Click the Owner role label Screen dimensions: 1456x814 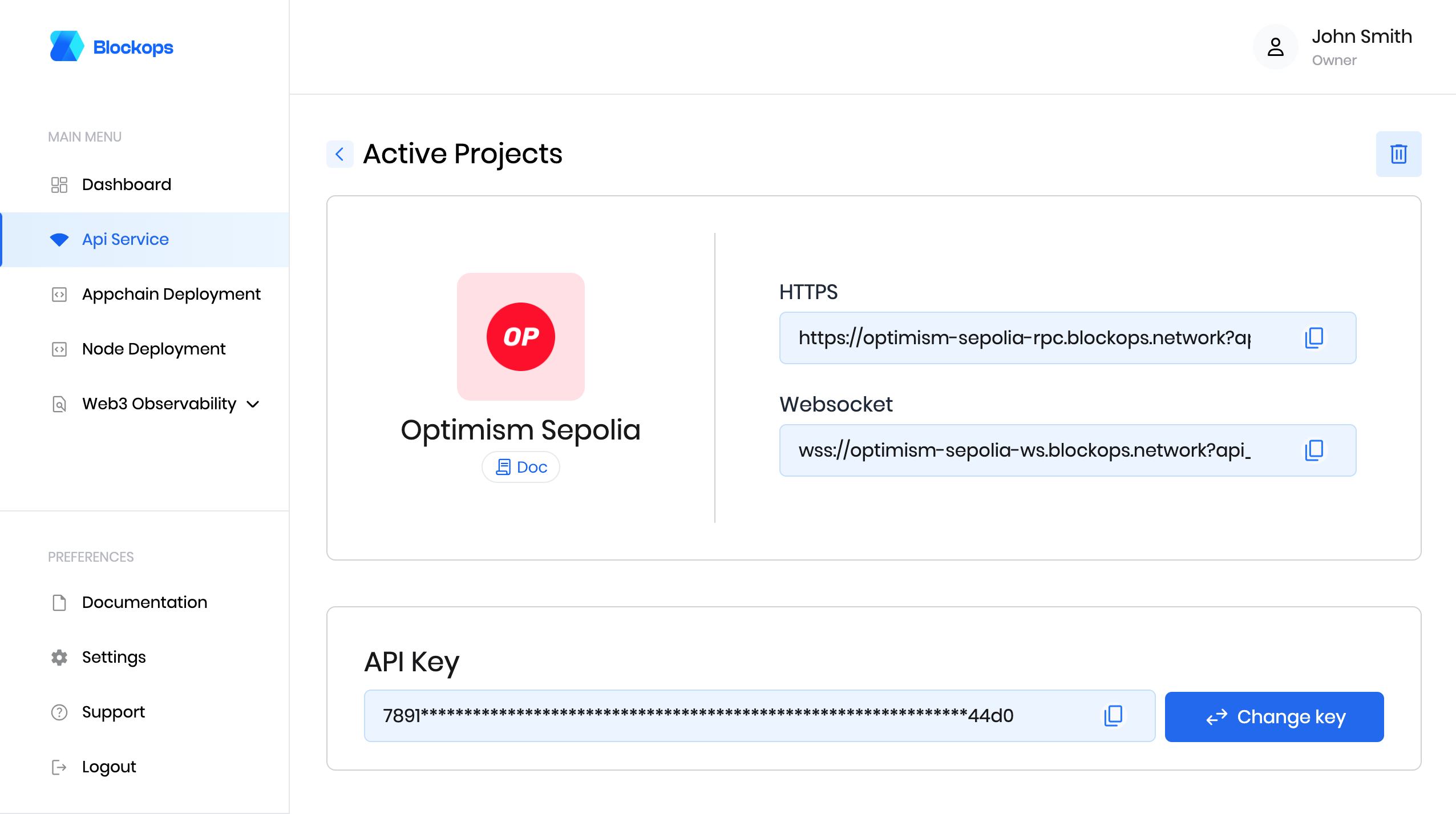1334,61
